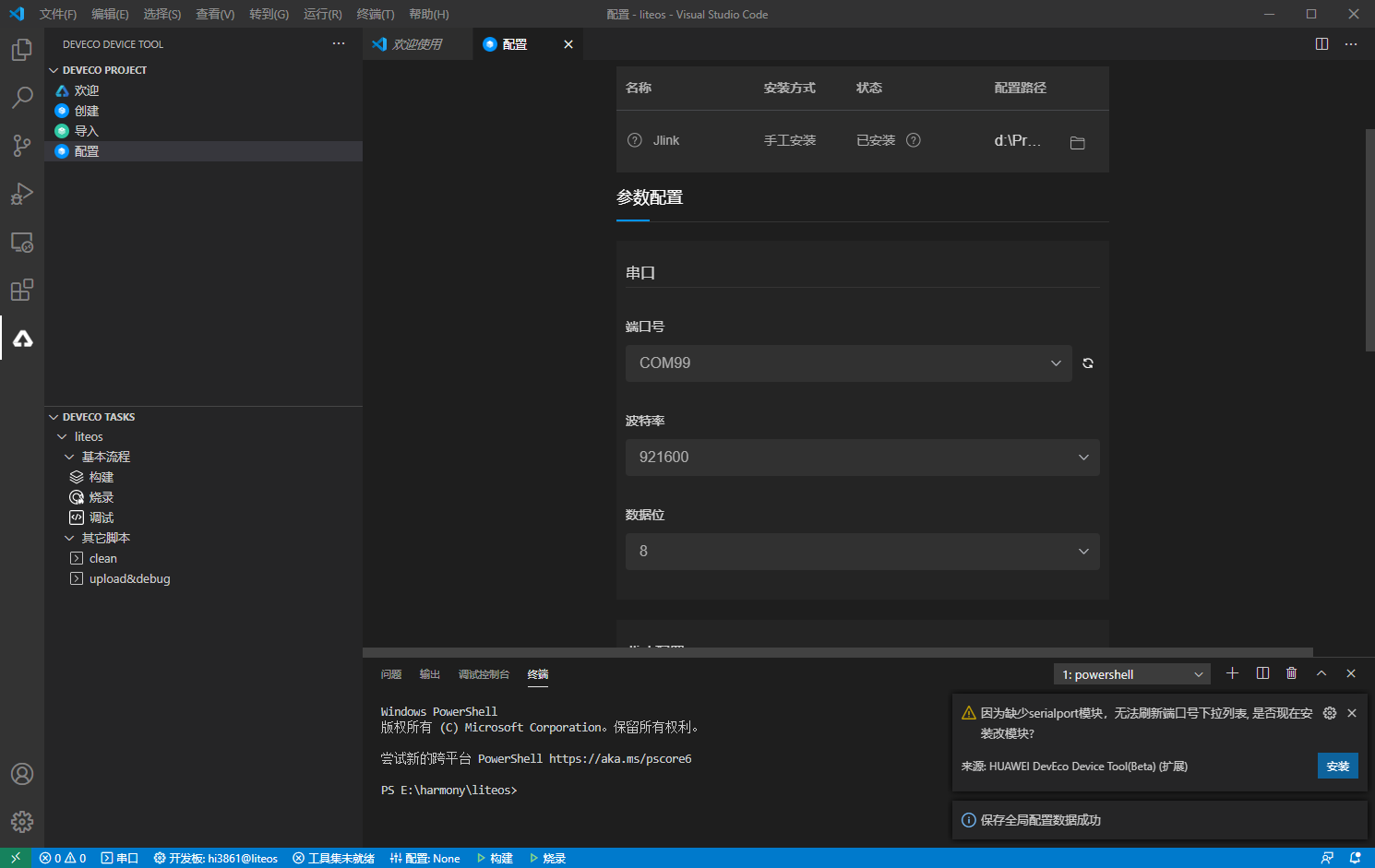Open editor more actions menu

tap(1351, 43)
